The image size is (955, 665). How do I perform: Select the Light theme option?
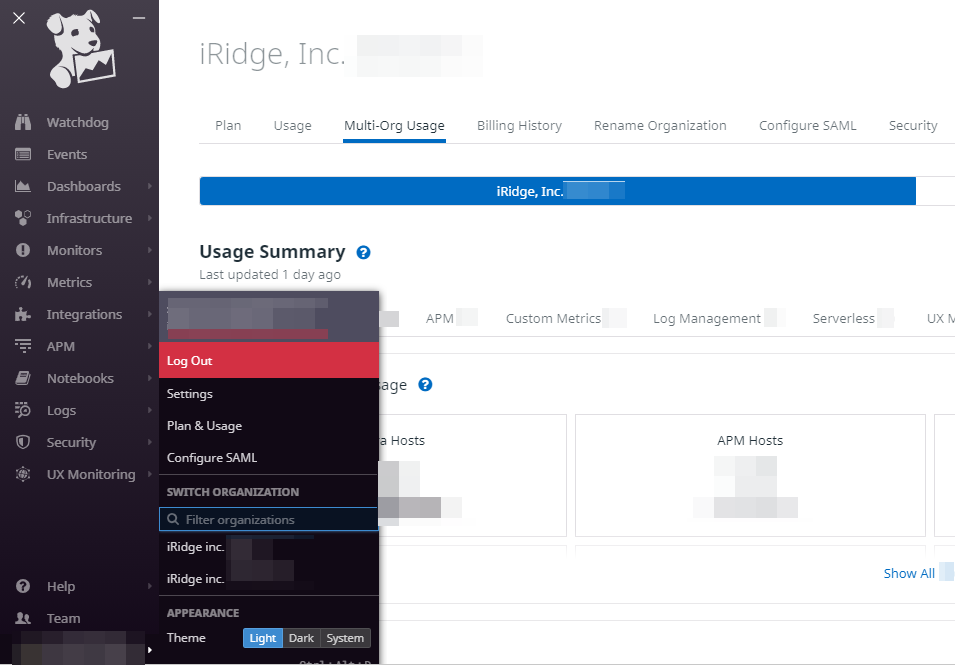[263, 638]
